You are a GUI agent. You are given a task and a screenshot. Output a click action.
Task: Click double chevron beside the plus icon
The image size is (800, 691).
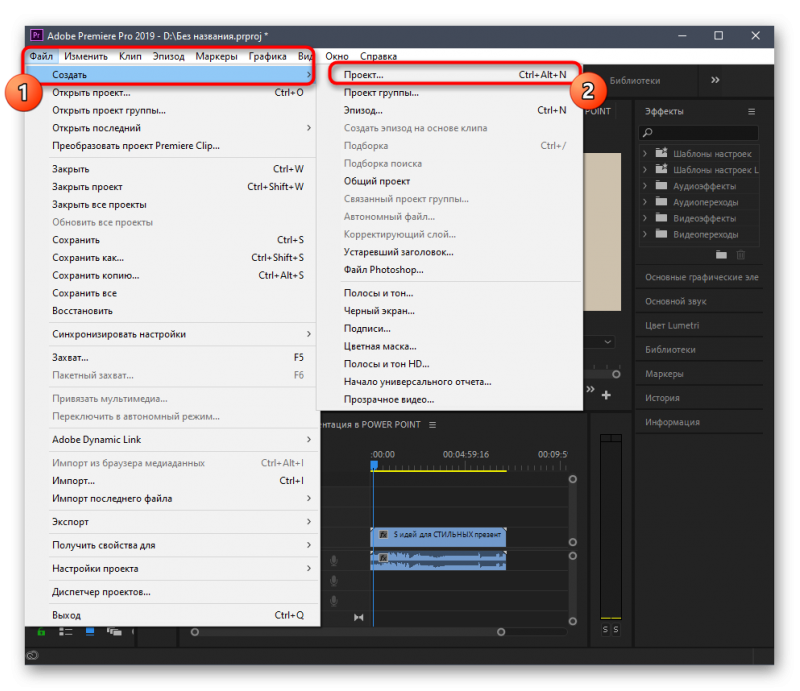(590, 389)
